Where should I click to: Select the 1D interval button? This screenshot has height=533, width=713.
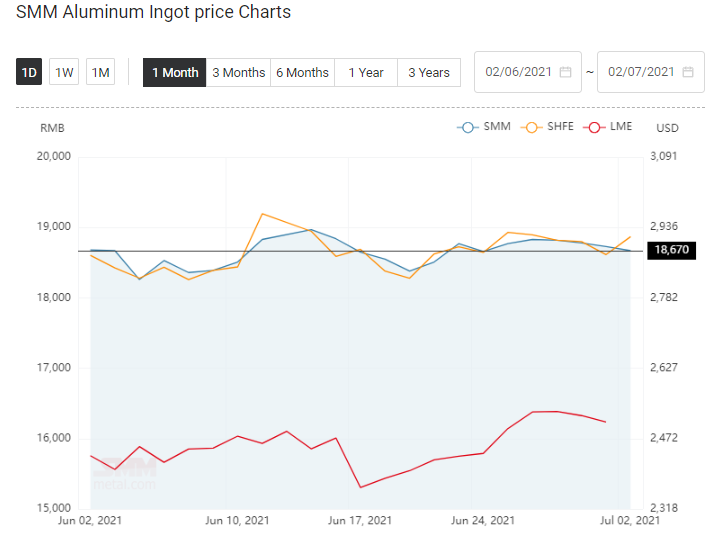[x=29, y=72]
